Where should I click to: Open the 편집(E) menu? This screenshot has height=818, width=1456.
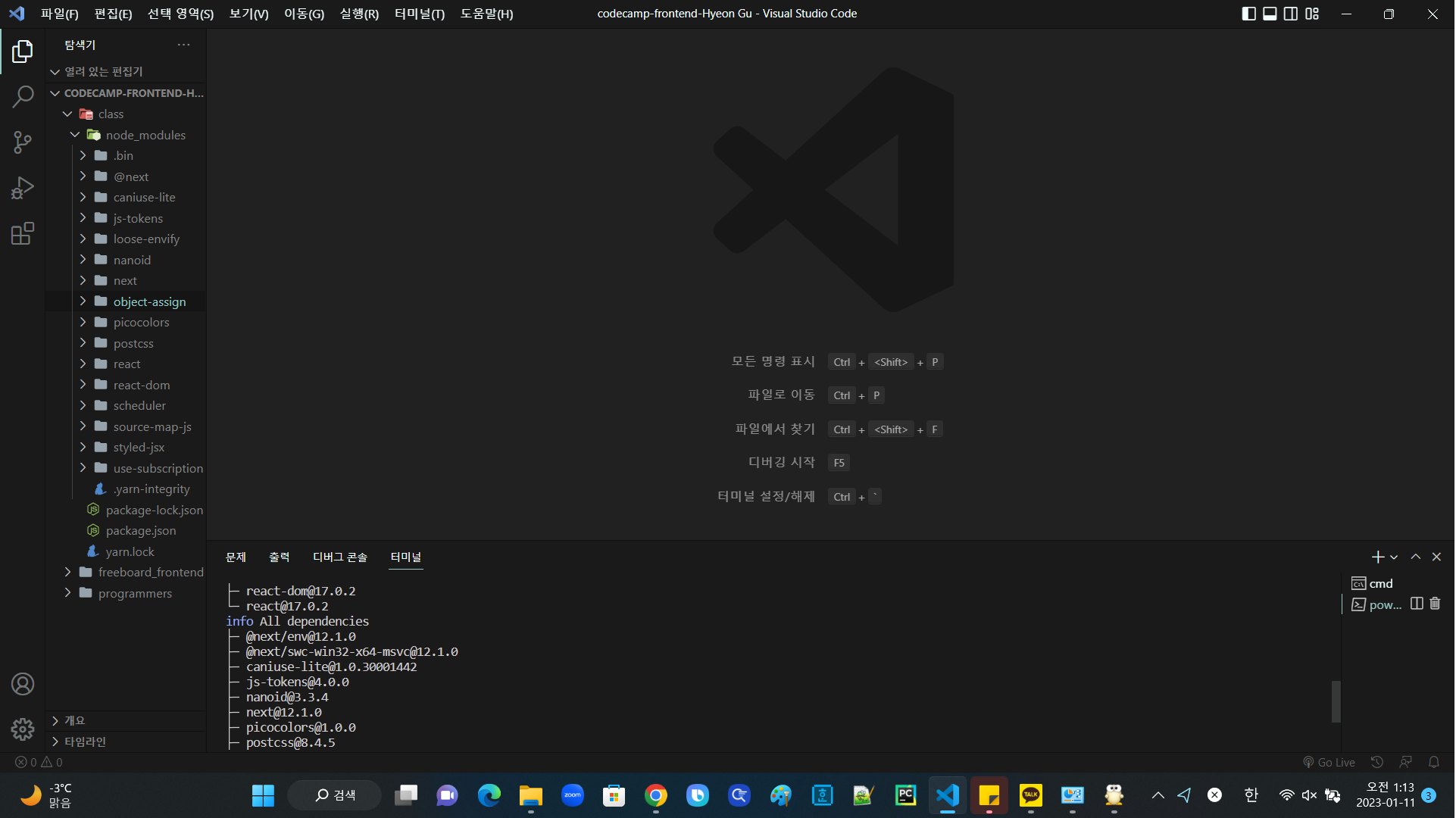tap(113, 14)
